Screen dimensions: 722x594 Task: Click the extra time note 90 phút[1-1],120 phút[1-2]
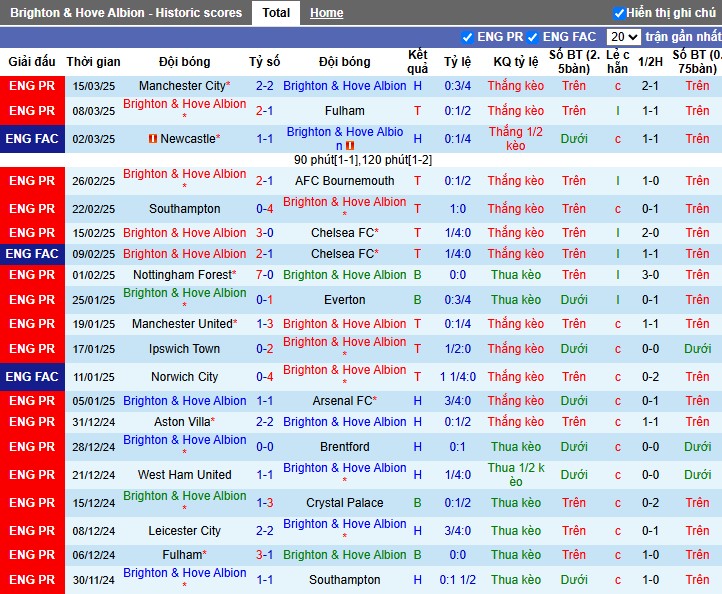click(x=363, y=160)
